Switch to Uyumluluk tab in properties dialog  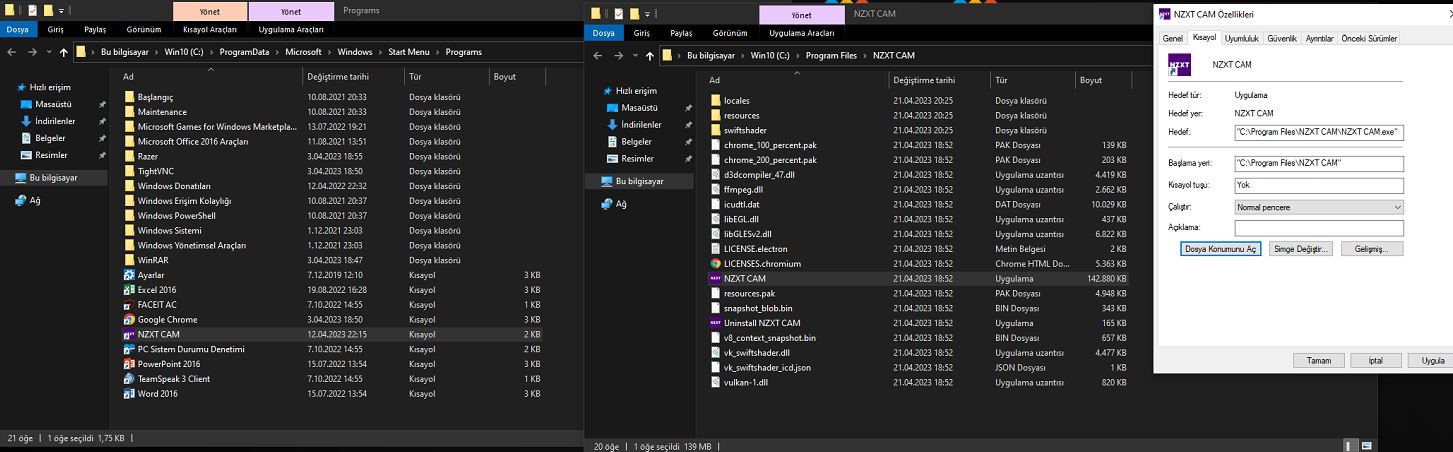click(1242, 38)
